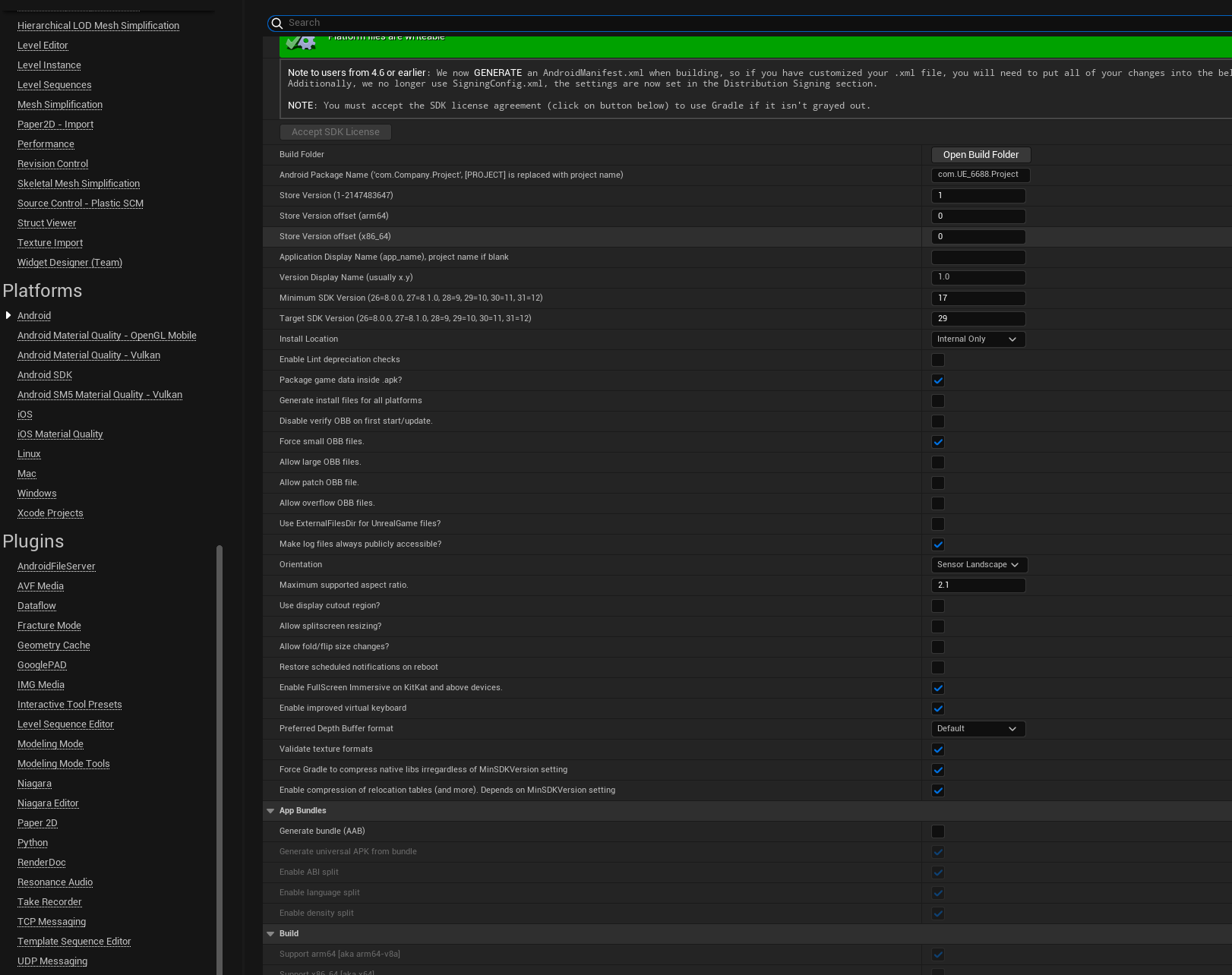Click the search magnifying glass icon
This screenshot has height=975, width=1232.
tap(277, 23)
